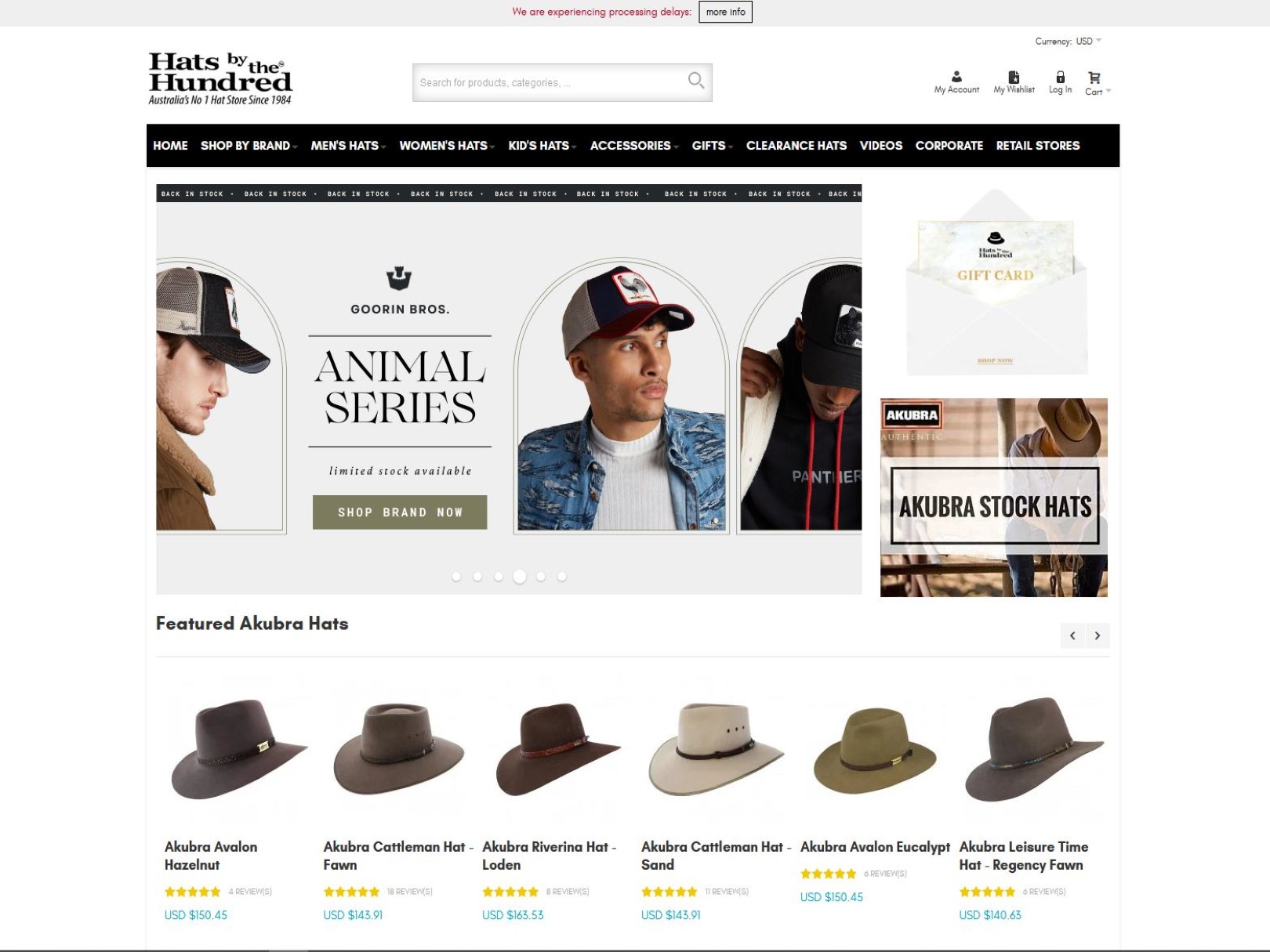Viewport: 1270px width, 952px height.
Task: Select fifth carousel slide dot
Action: [x=541, y=577]
